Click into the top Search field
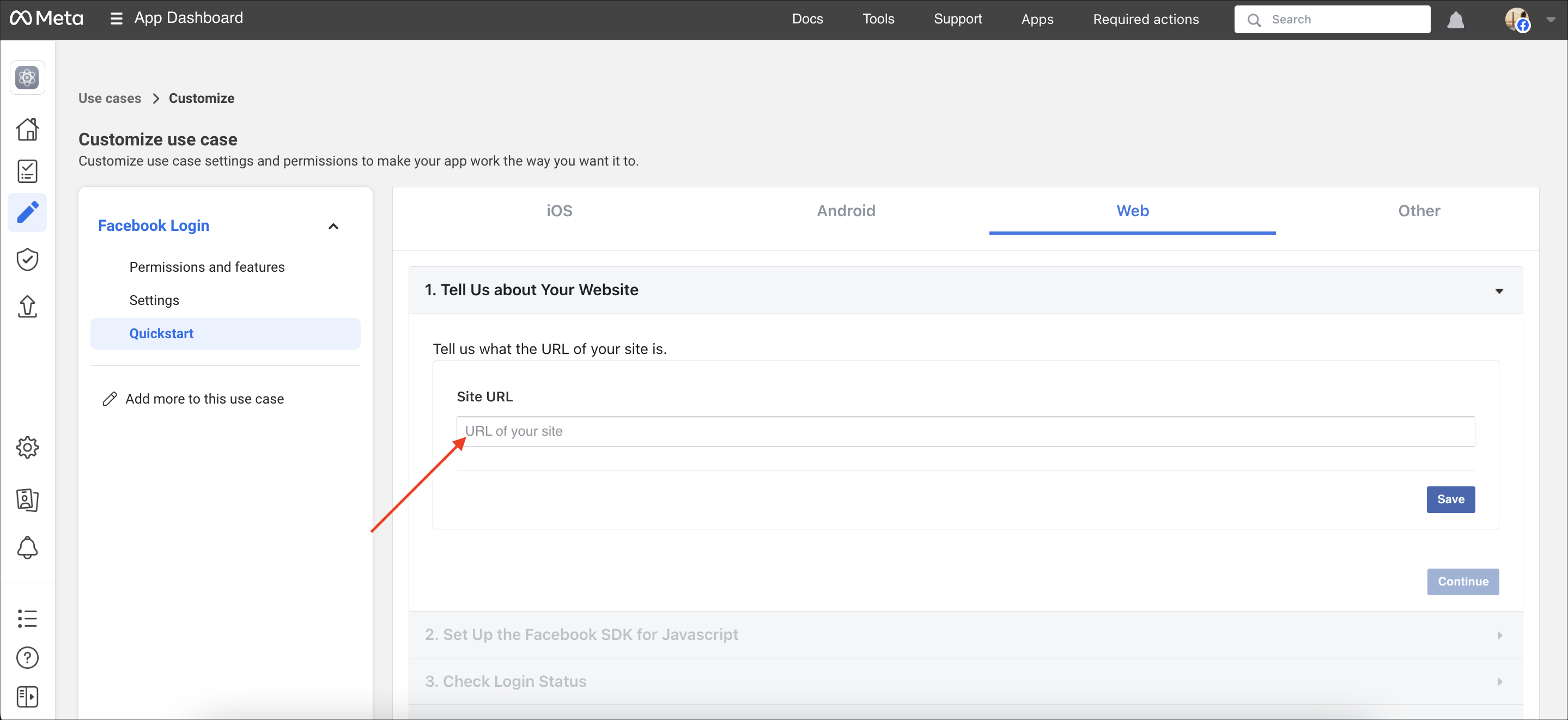 point(1332,20)
